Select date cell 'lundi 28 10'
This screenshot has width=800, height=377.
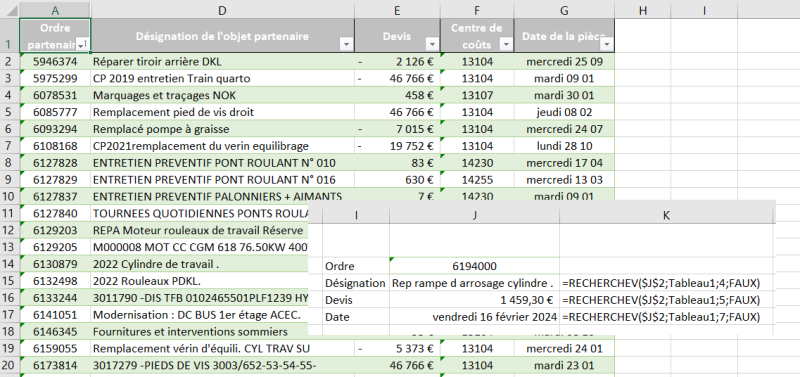[564, 146]
